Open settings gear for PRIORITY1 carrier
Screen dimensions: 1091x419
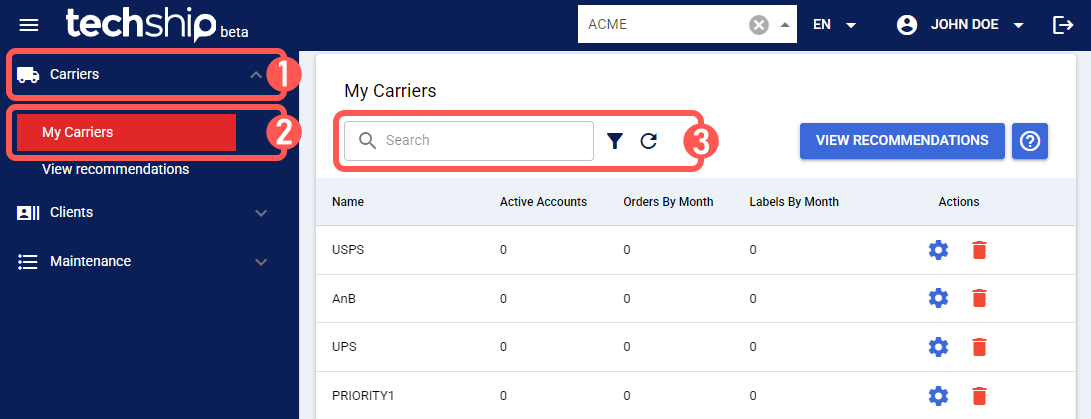point(939,396)
